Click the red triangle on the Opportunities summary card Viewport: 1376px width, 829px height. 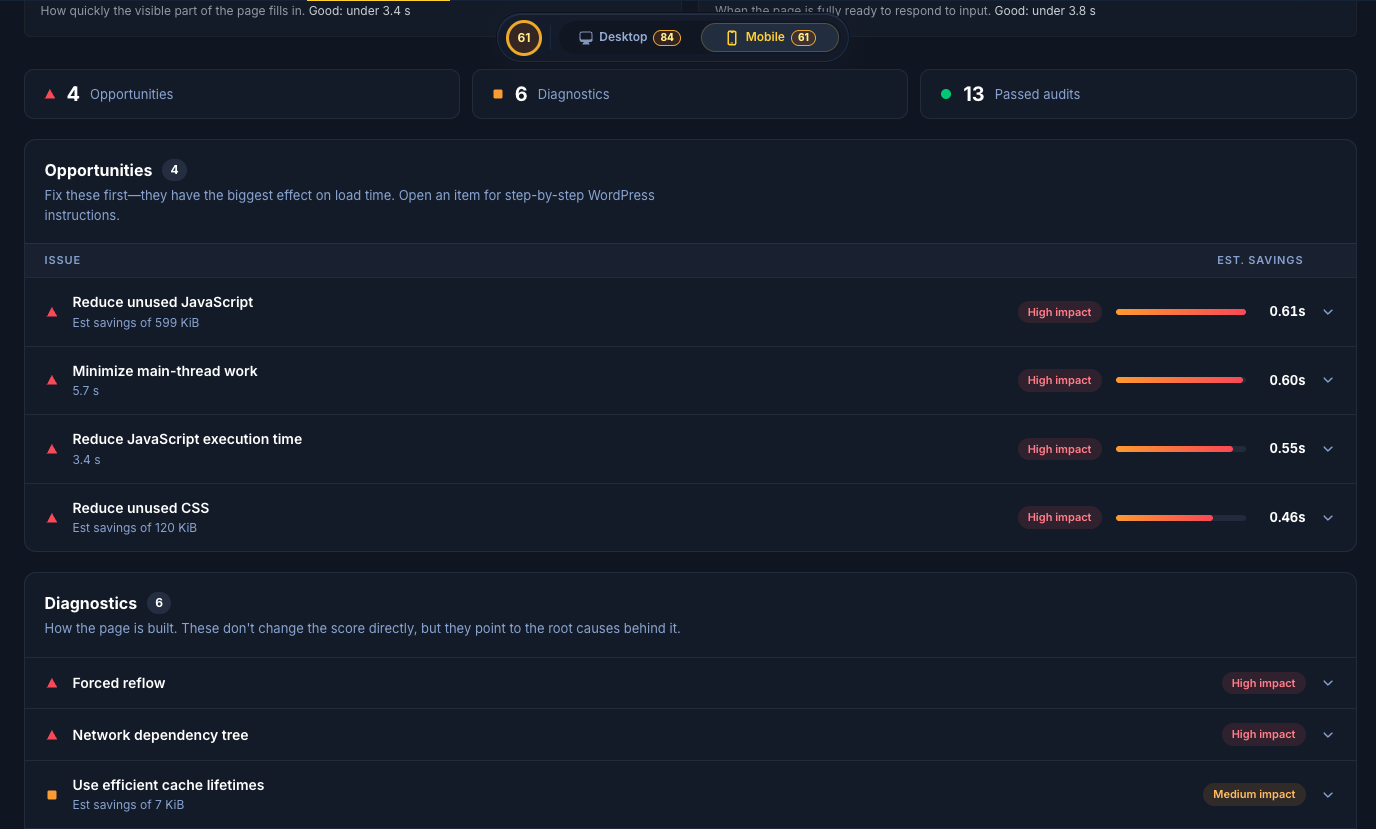coord(50,94)
